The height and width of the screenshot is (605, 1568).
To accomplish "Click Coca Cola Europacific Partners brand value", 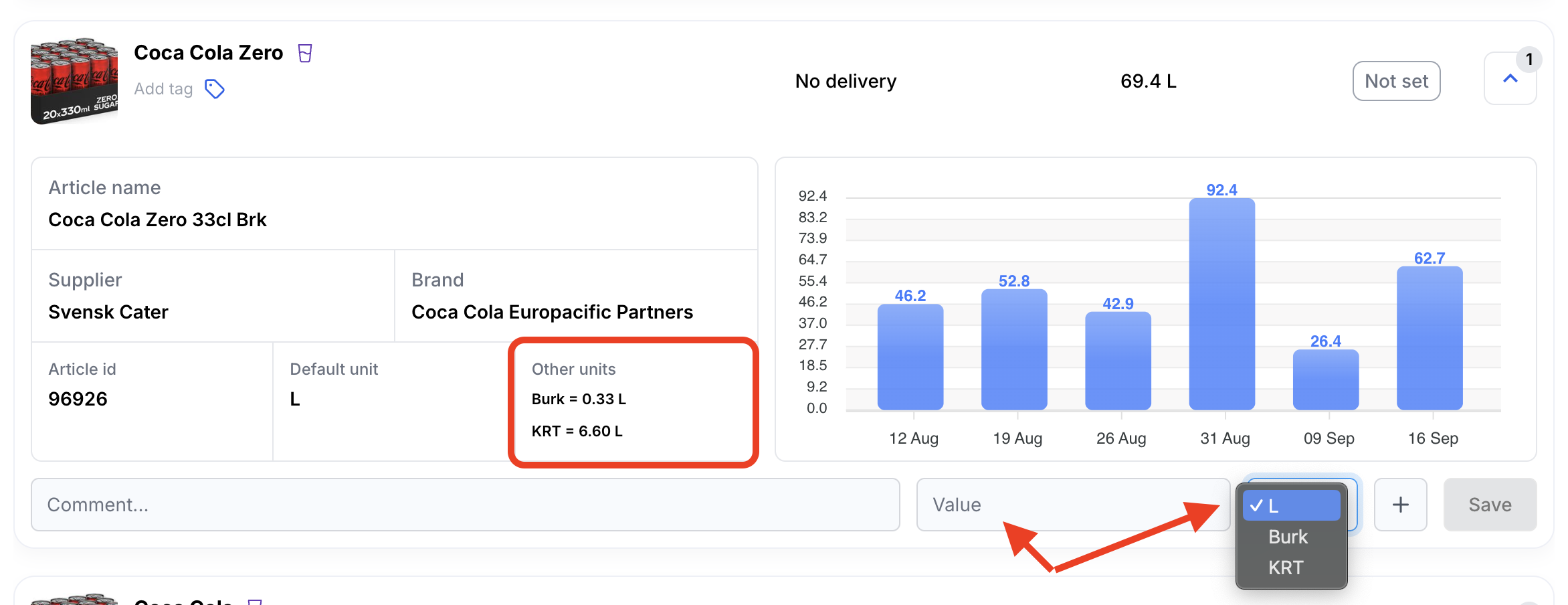I will coord(552,312).
